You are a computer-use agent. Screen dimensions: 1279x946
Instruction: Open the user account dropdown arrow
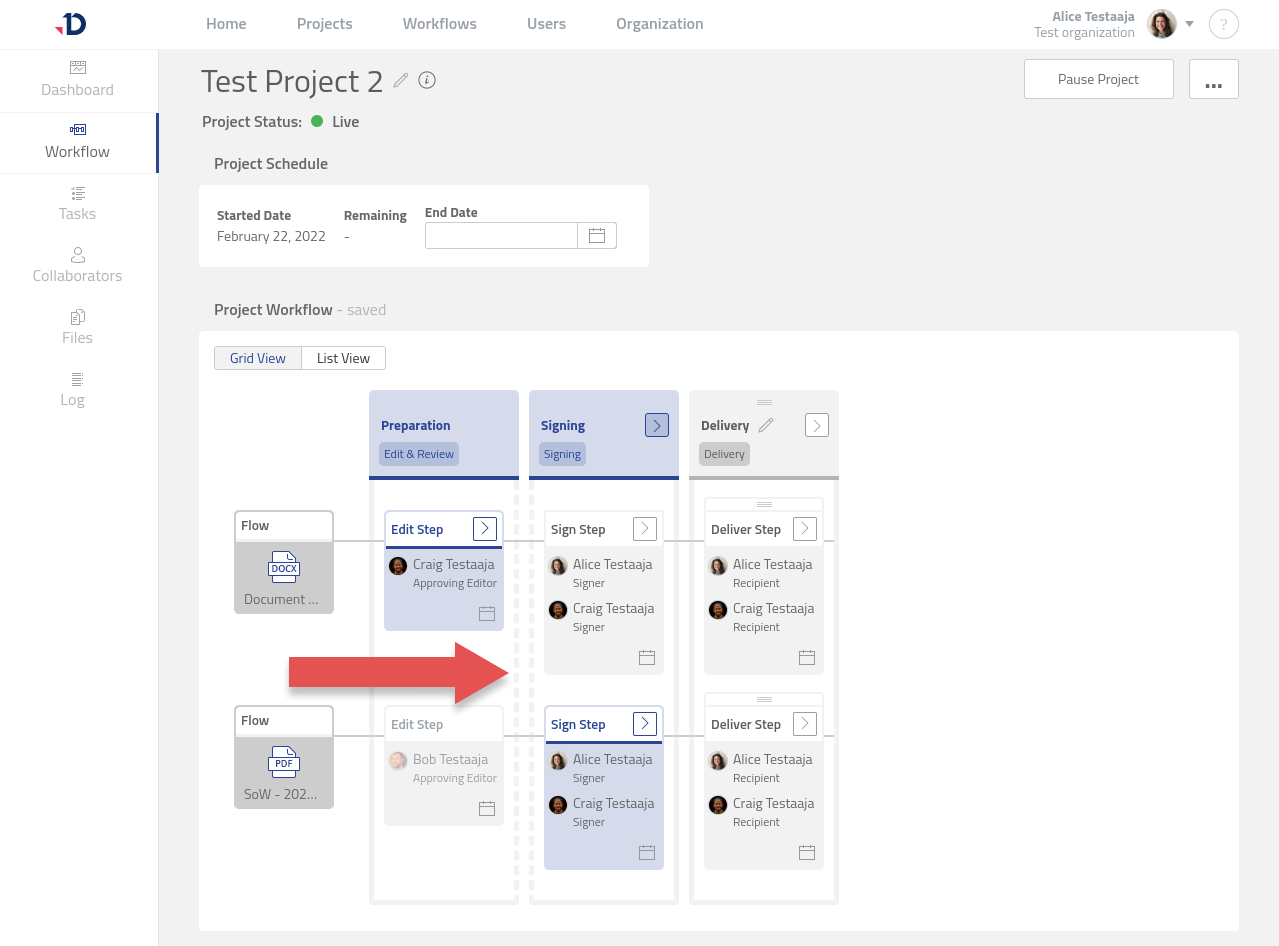point(1190,24)
